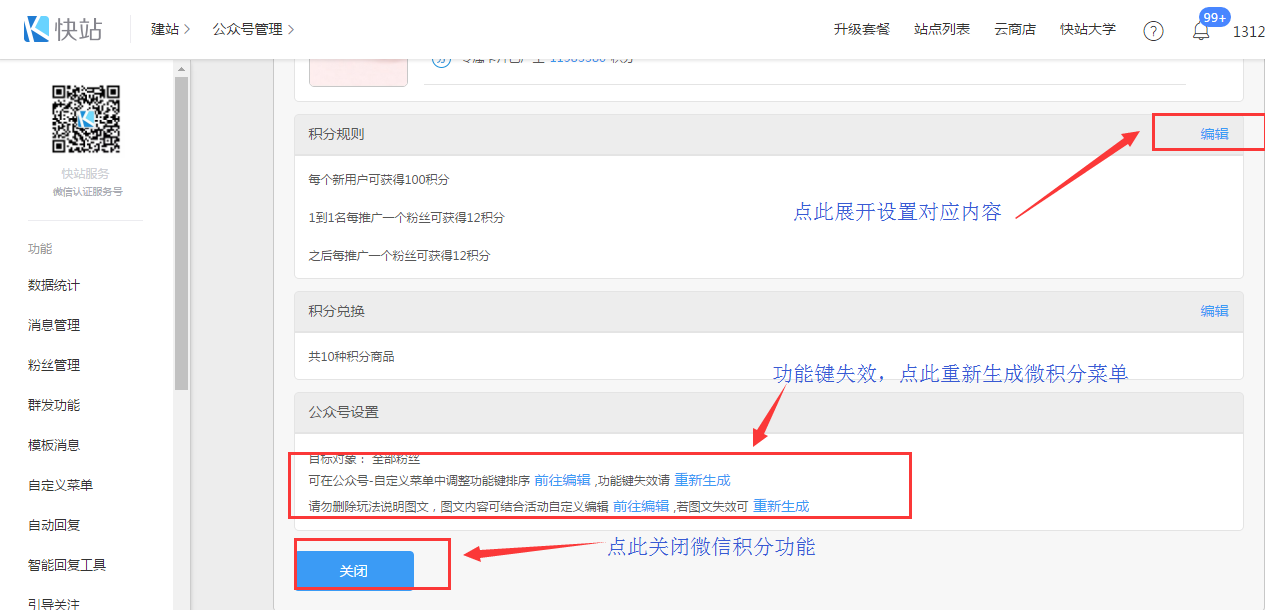The width and height of the screenshot is (1265, 610).
Task: Open 粉丝管理 in the sidebar
Action: [x=54, y=366]
